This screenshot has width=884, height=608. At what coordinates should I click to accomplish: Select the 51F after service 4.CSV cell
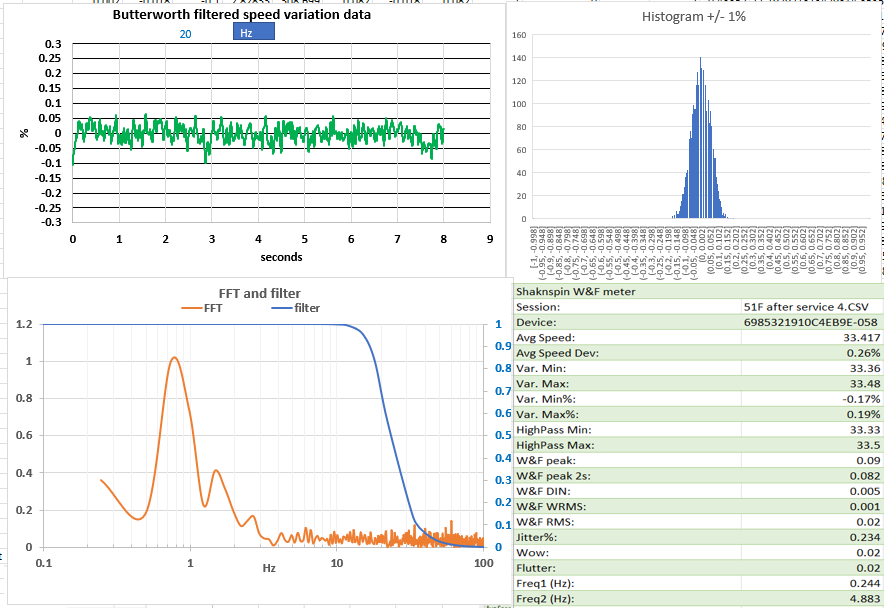pos(812,307)
